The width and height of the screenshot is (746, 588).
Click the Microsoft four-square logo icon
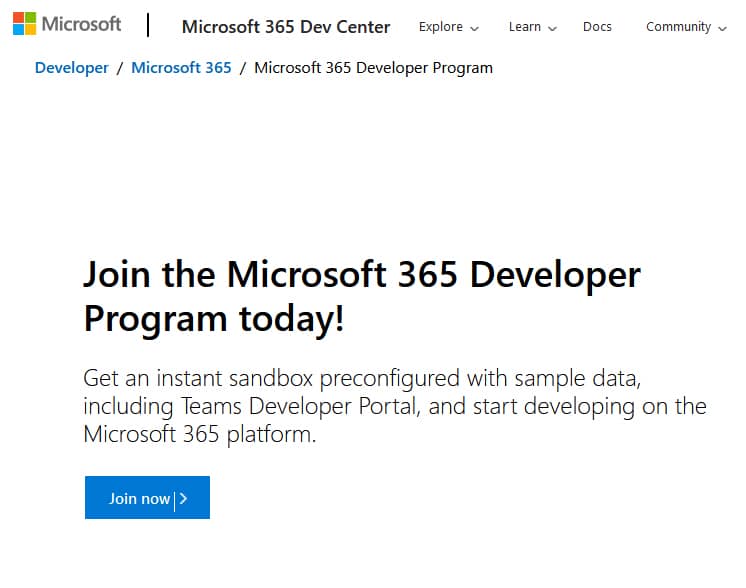point(24,24)
